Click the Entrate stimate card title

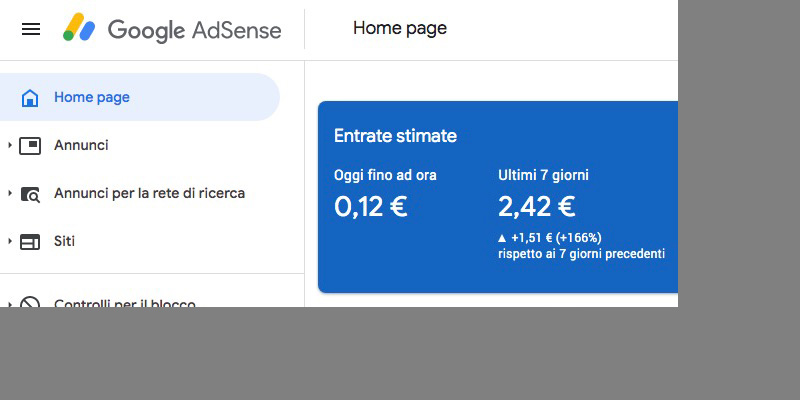coord(395,136)
